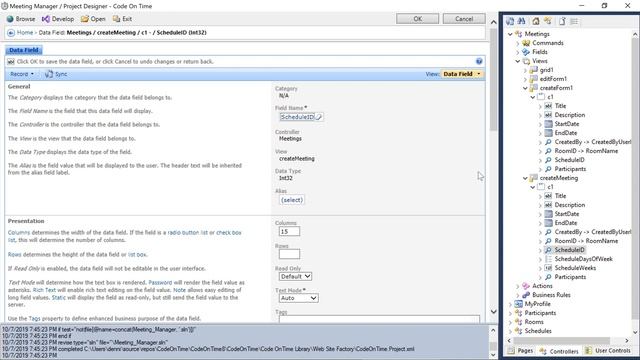
Task: Click the back arrow icon beside Home
Action: point(11,33)
